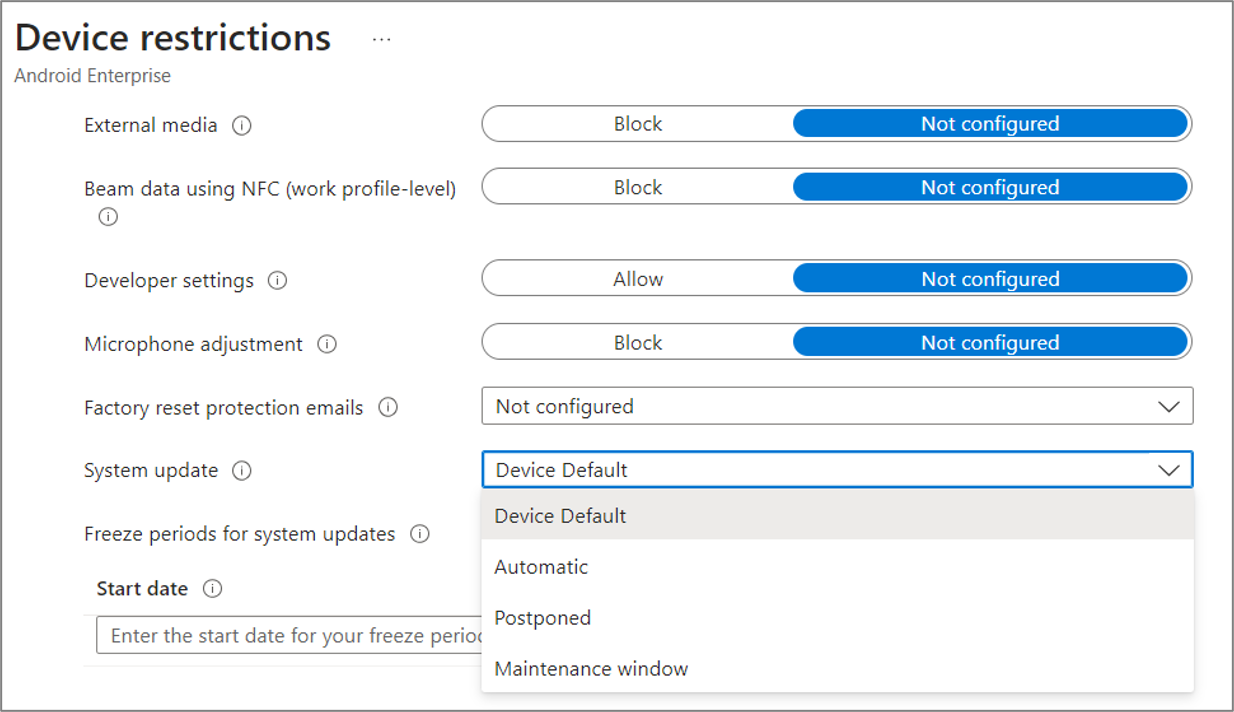
Task: Set Developer settings to Not configured
Action: 990,279
